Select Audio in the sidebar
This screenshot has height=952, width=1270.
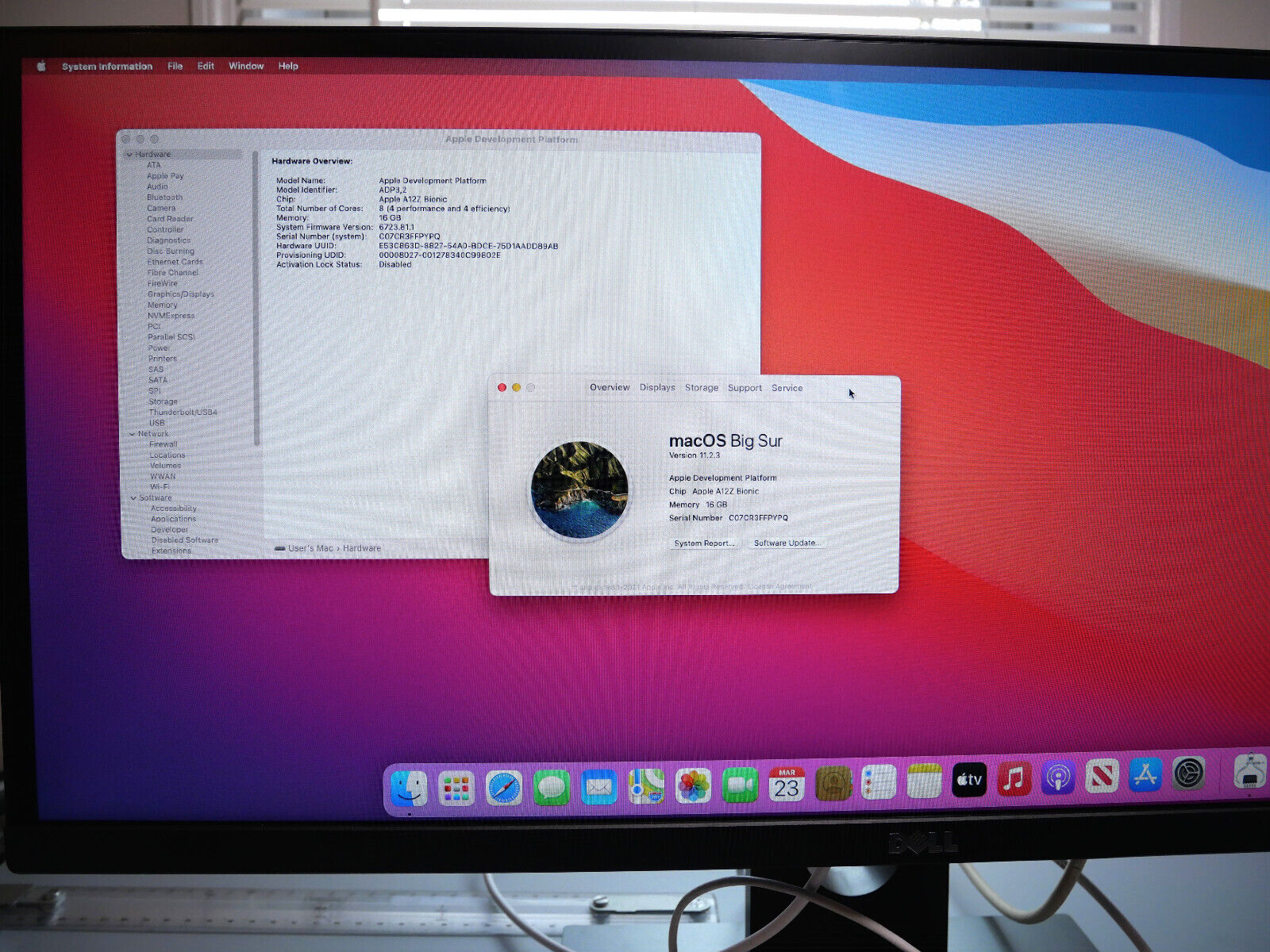(x=157, y=186)
